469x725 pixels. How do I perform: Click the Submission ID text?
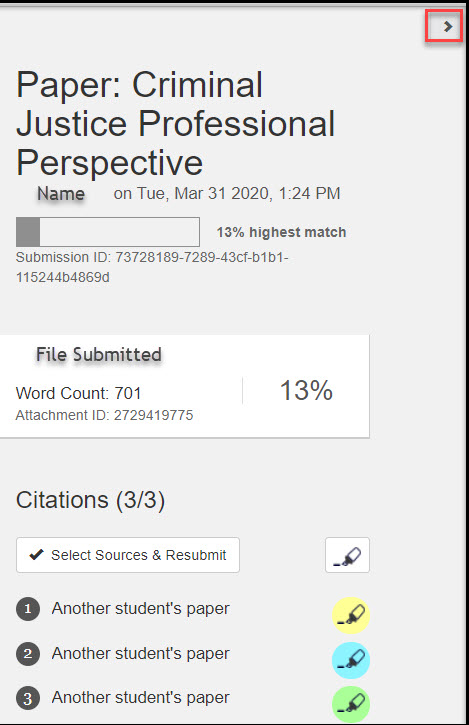pyautogui.click(x=152, y=267)
